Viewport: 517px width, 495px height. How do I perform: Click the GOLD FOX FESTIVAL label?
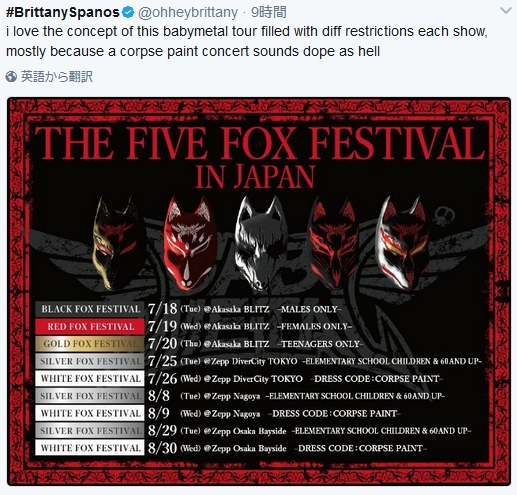click(90, 344)
